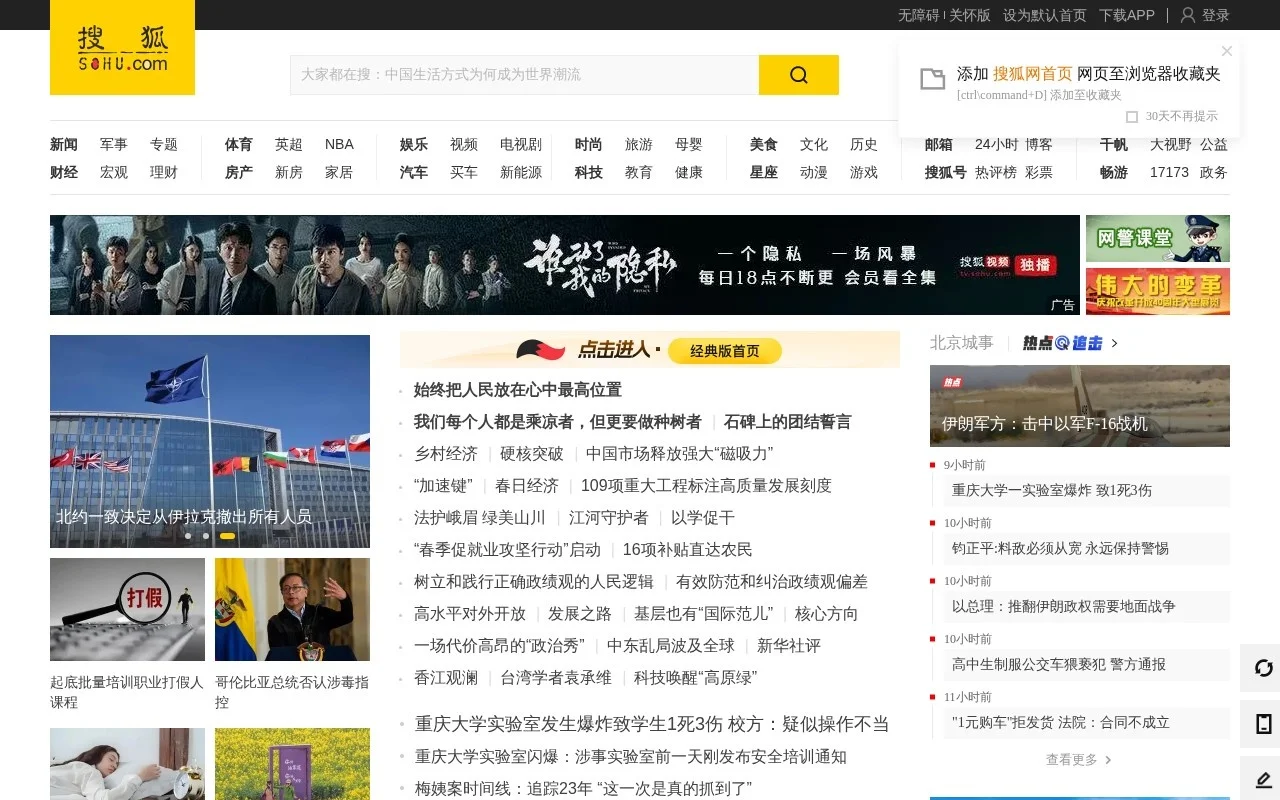This screenshot has height=800, width=1280.
Task: Click the Sohu.com logo
Action: point(121,47)
